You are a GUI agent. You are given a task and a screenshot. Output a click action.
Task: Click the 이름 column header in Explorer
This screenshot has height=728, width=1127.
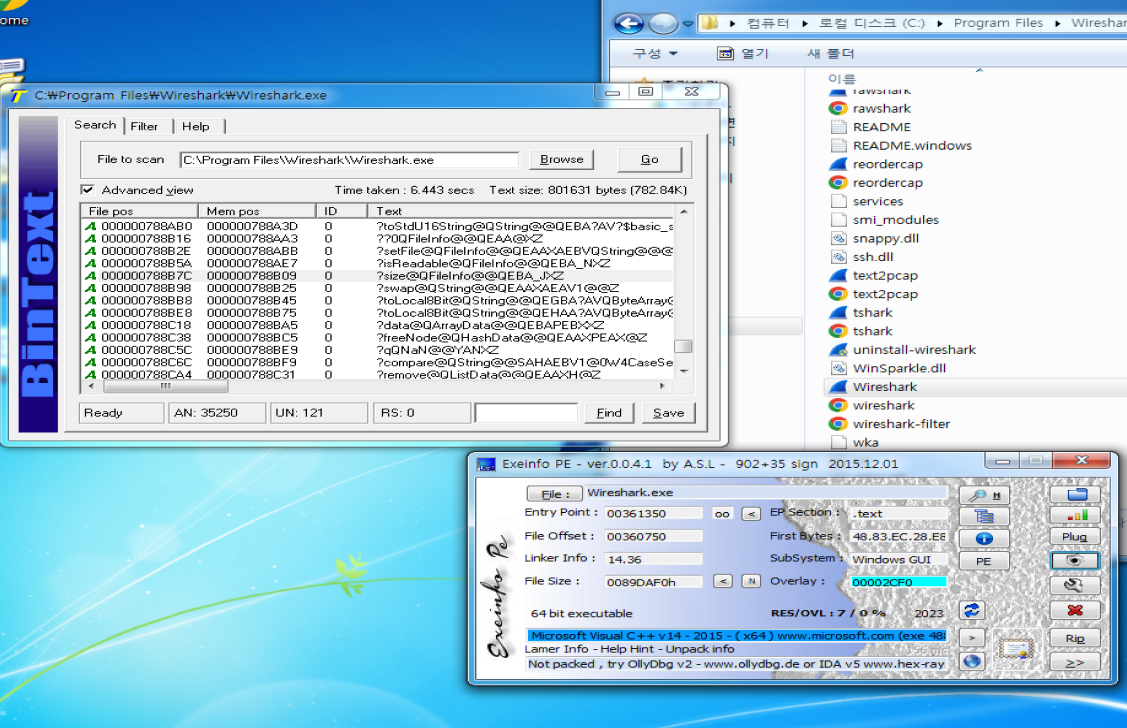842,78
